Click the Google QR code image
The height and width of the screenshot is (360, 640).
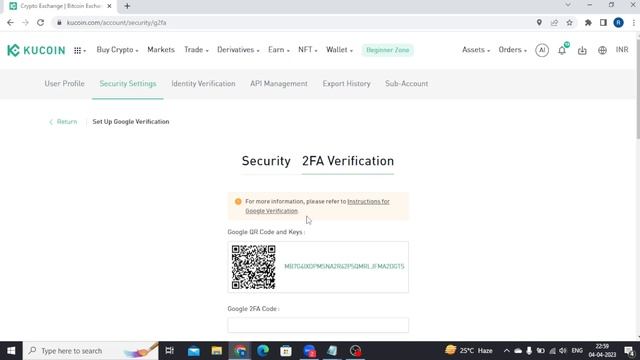tap(253, 267)
